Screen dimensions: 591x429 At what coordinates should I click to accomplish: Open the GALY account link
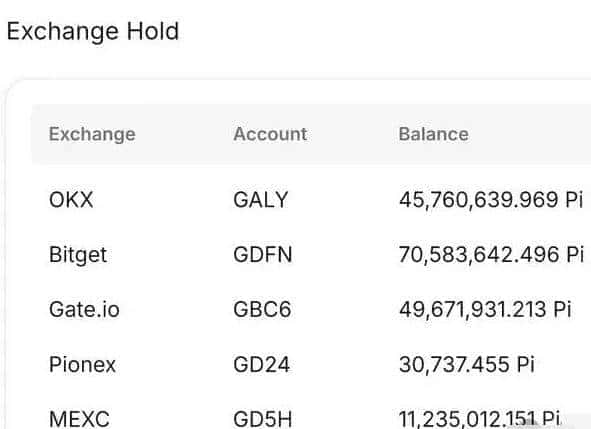[x=261, y=200]
